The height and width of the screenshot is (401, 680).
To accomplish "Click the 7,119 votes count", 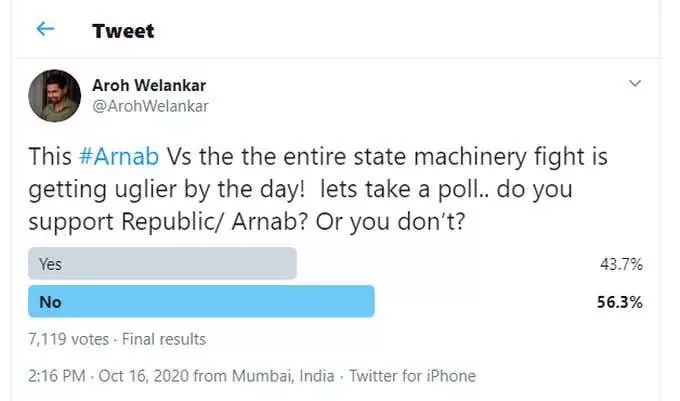I will click(x=69, y=339).
